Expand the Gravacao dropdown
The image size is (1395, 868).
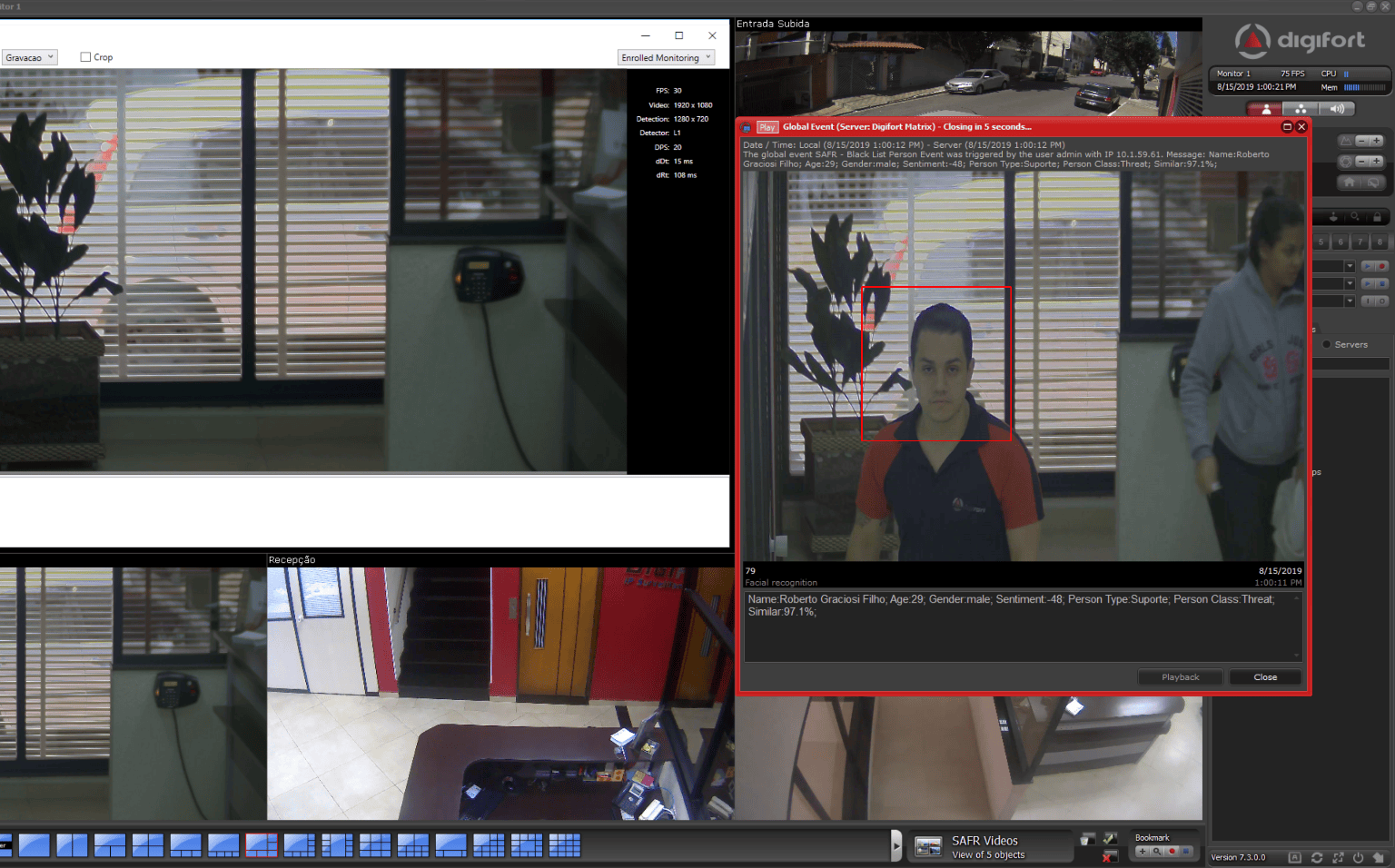tap(29, 57)
